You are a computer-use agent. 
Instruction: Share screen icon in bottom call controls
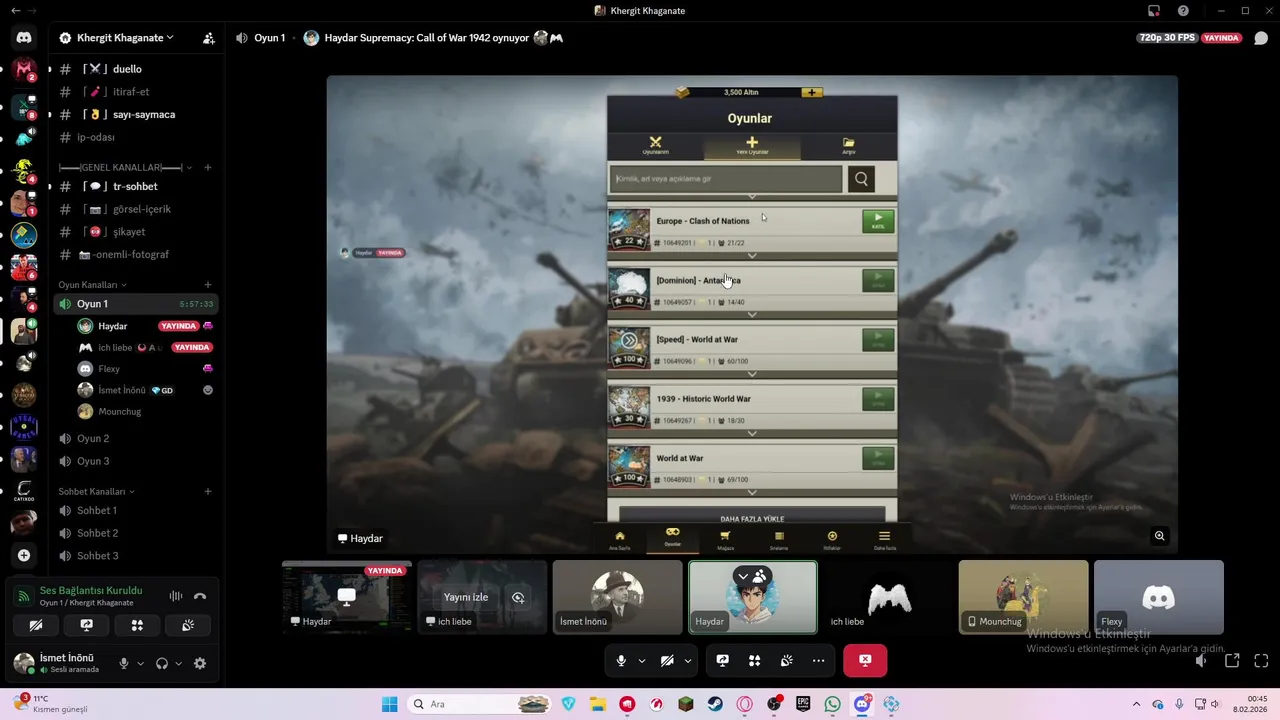tap(723, 660)
